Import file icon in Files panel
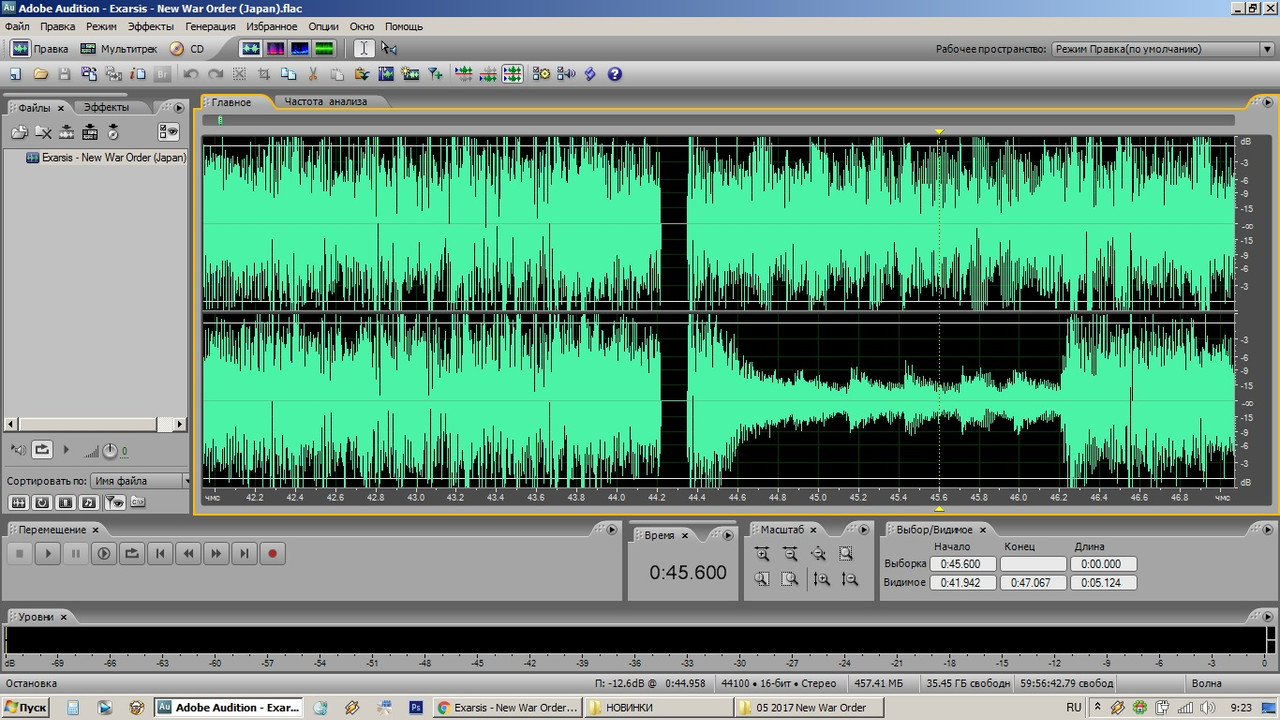 point(19,132)
